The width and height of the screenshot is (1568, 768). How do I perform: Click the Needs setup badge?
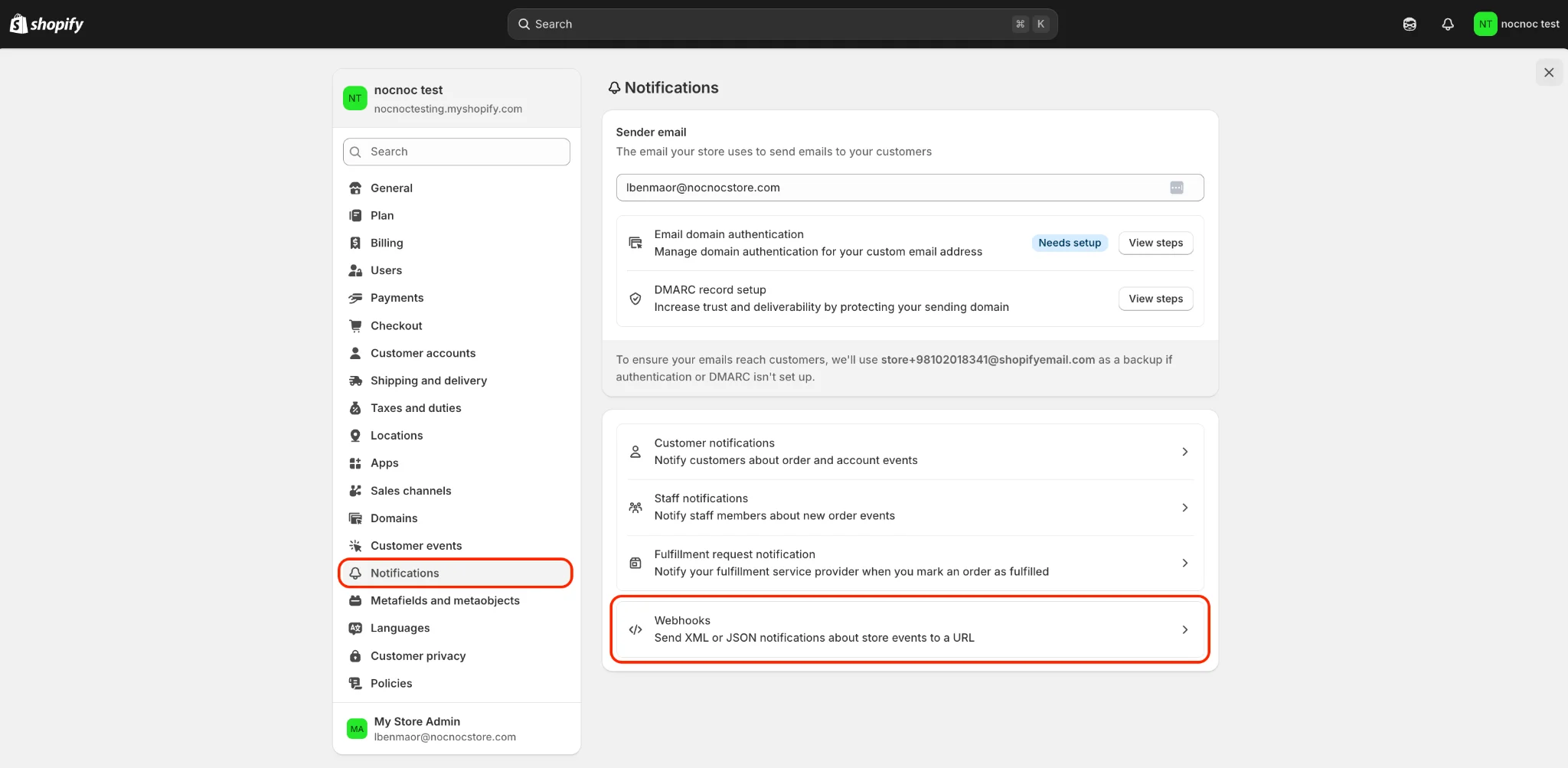coord(1070,243)
